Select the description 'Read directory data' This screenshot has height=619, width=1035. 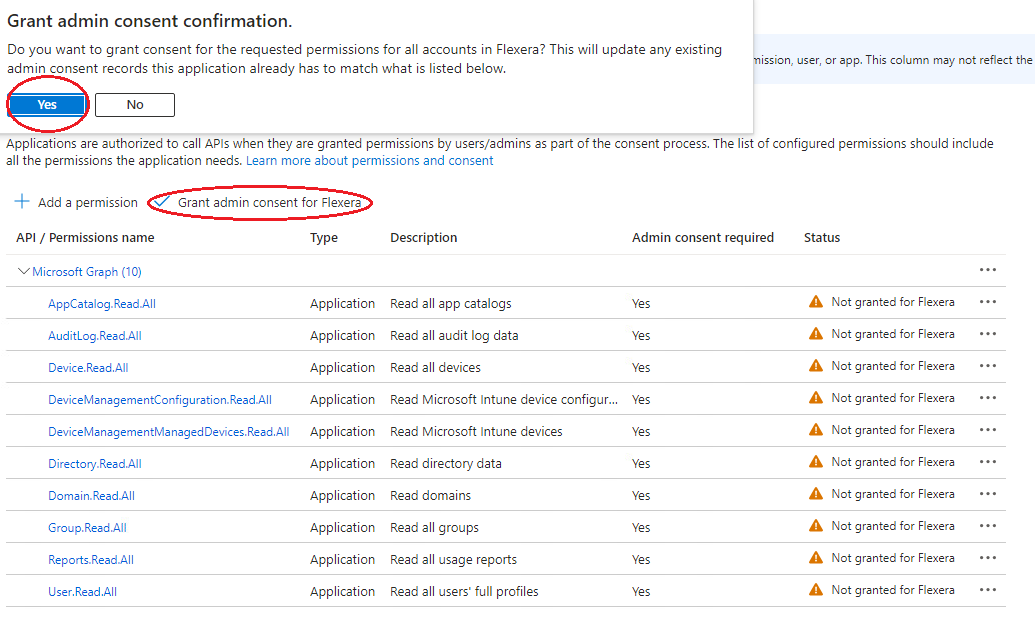446,464
